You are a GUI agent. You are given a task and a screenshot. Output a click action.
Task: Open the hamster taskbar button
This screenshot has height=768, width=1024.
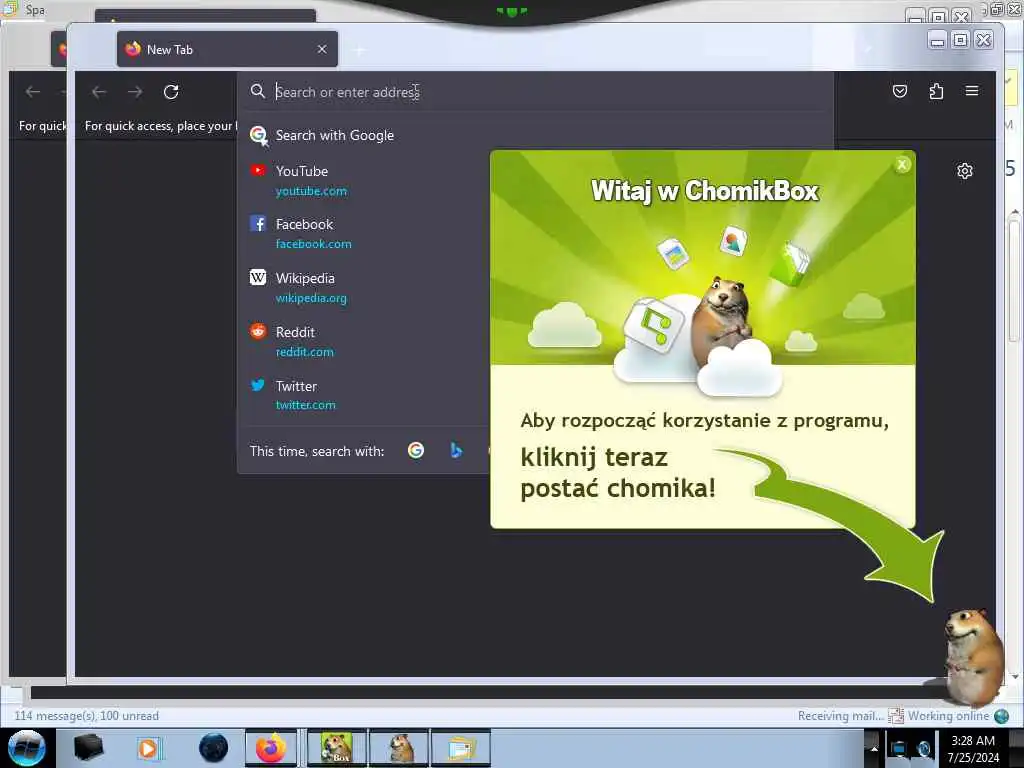[400, 748]
